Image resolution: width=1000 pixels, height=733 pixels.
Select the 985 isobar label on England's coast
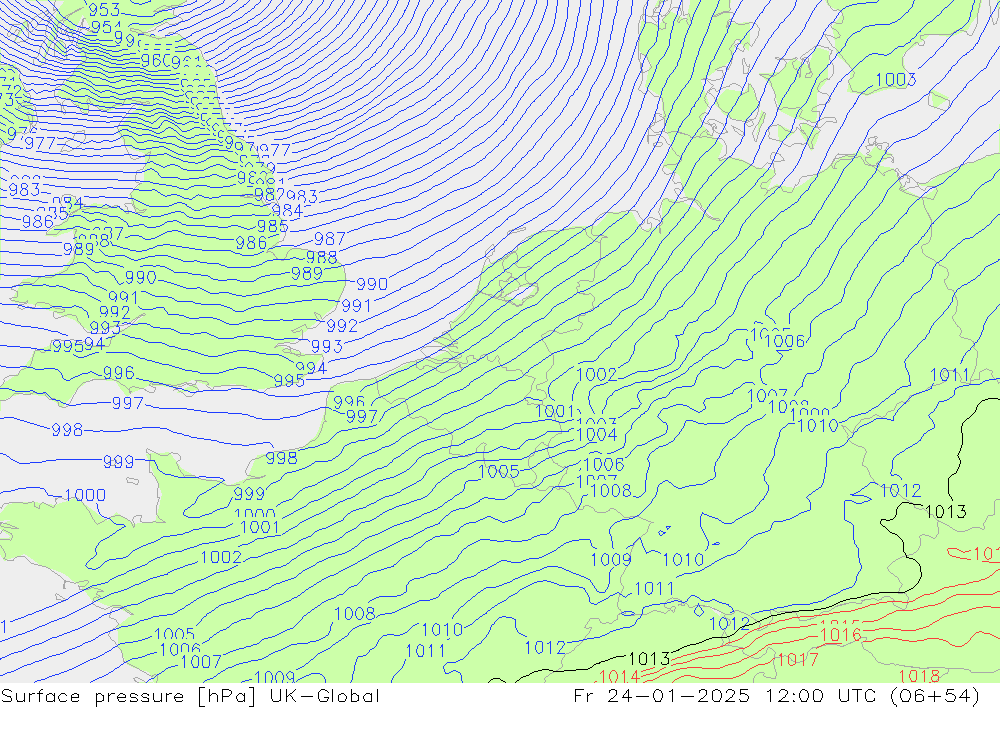[x=272, y=226]
